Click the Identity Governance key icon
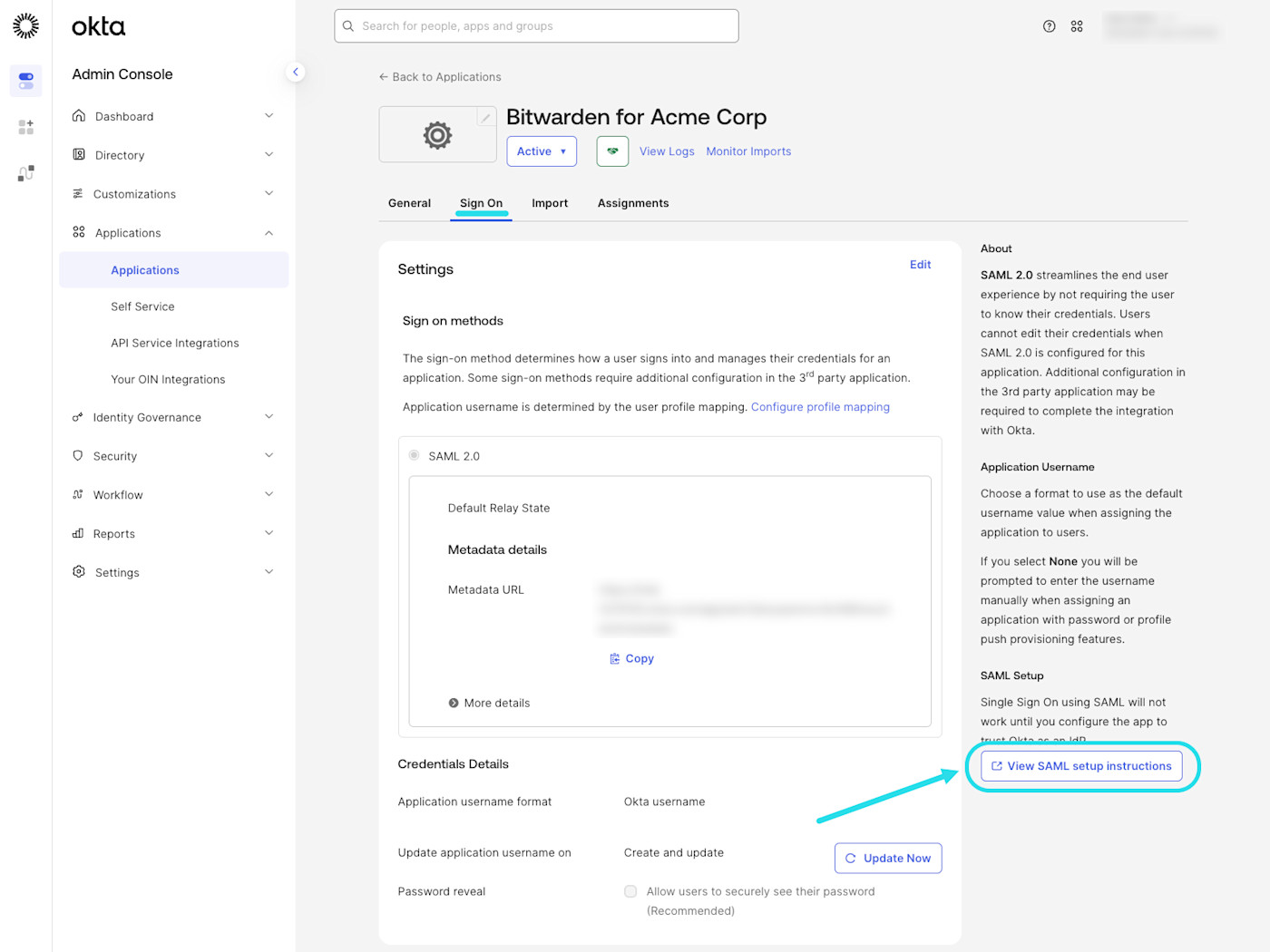The image size is (1270, 952). click(78, 417)
